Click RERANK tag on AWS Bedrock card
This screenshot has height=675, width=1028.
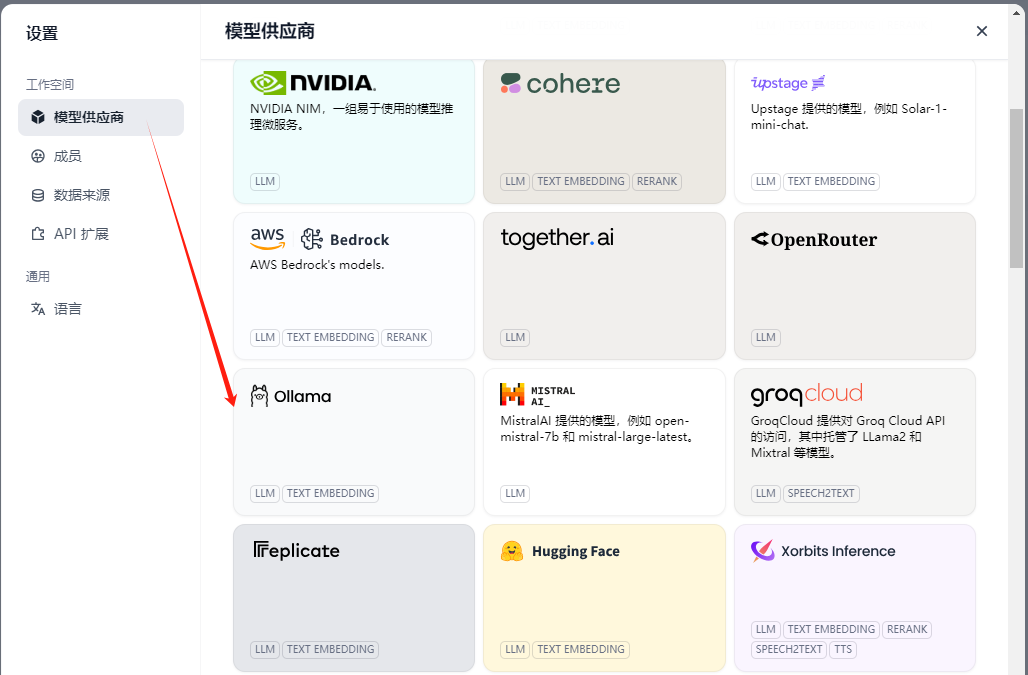(406, 338)
